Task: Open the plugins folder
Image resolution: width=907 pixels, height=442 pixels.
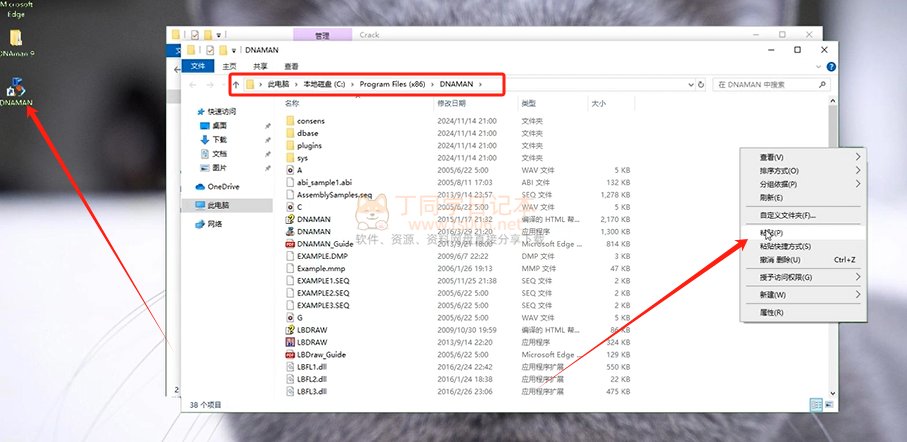Action: pyautogui.click(x=304, y=145)
